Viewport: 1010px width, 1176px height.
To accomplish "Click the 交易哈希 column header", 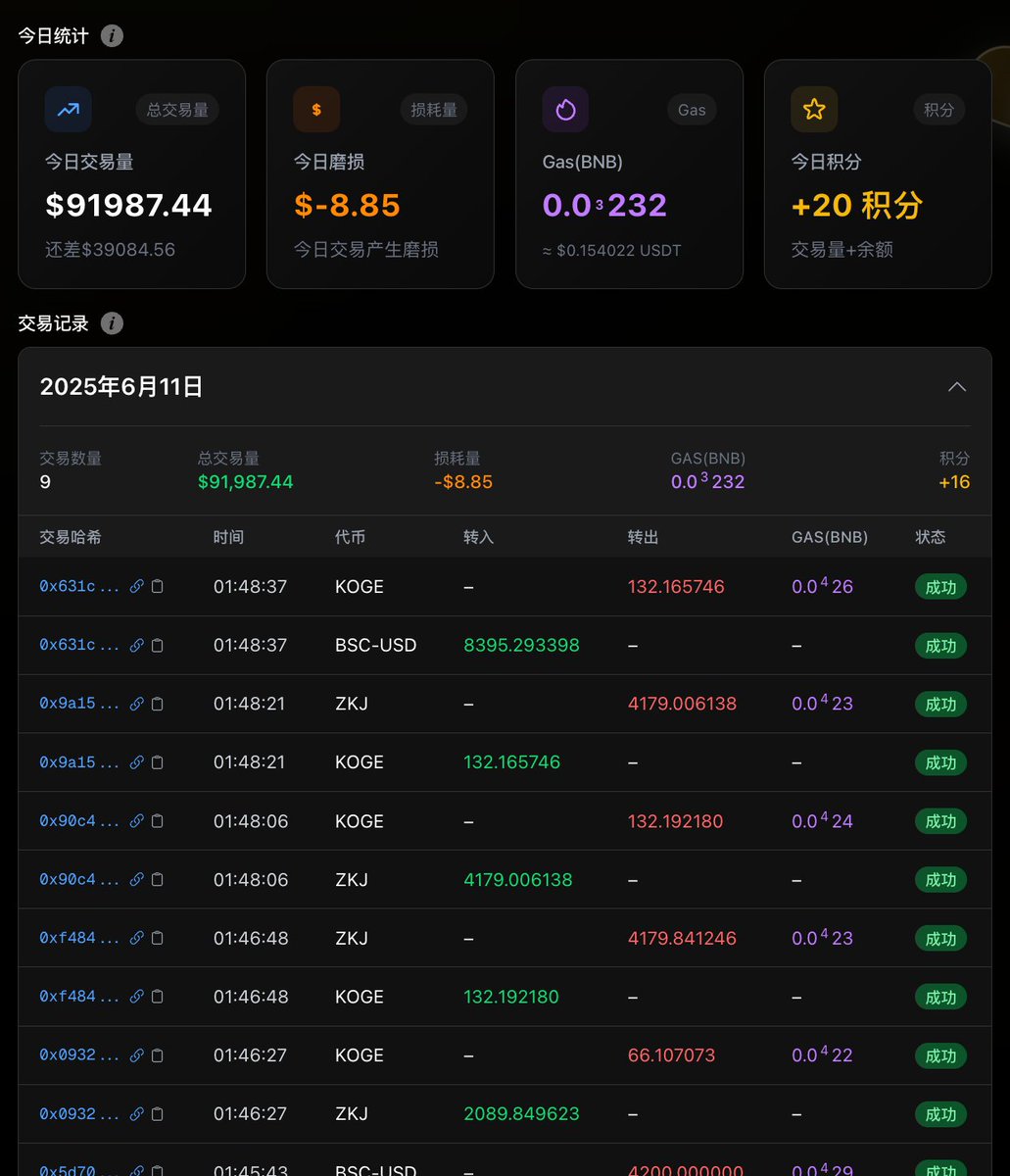I will (71, 537).
